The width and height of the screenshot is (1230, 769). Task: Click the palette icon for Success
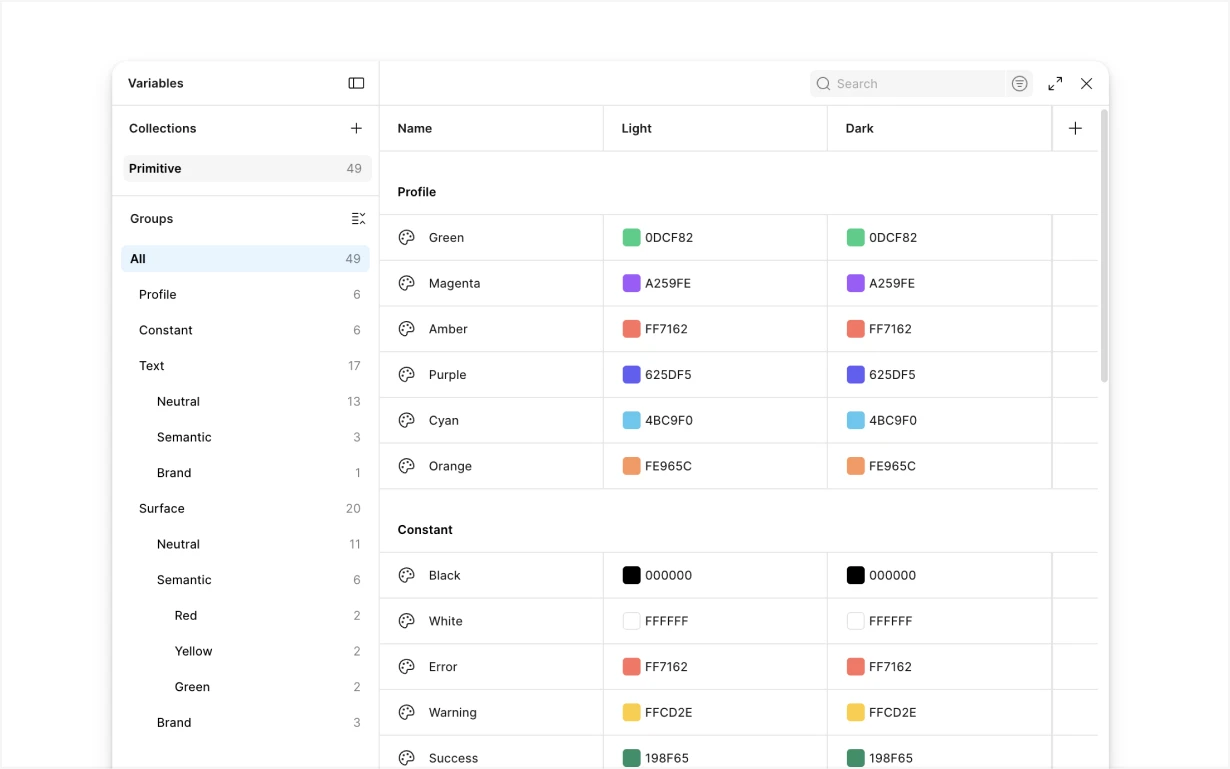click(406, 758)
